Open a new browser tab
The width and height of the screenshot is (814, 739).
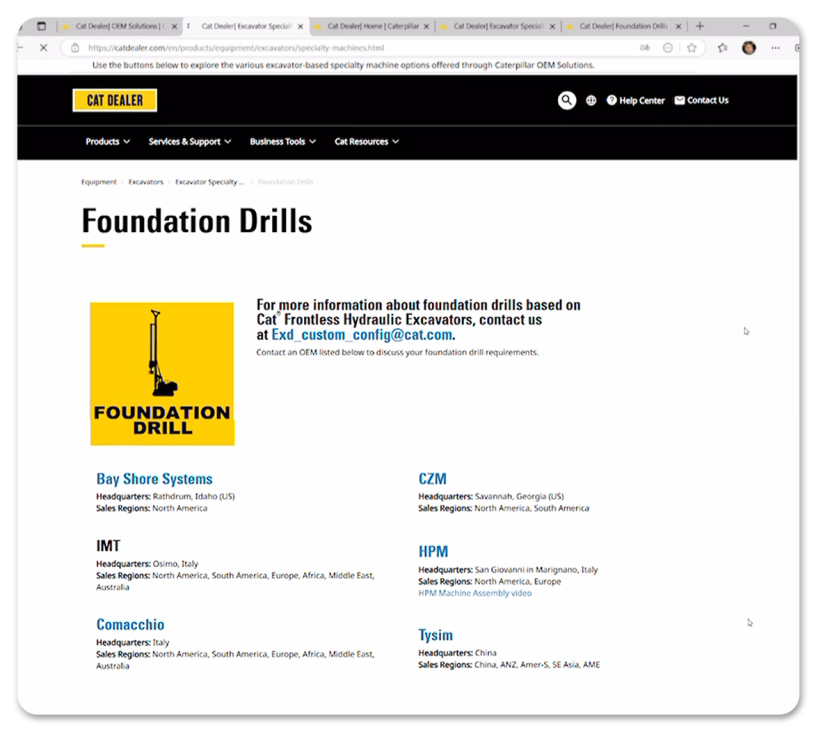click(x=700, y=26)
